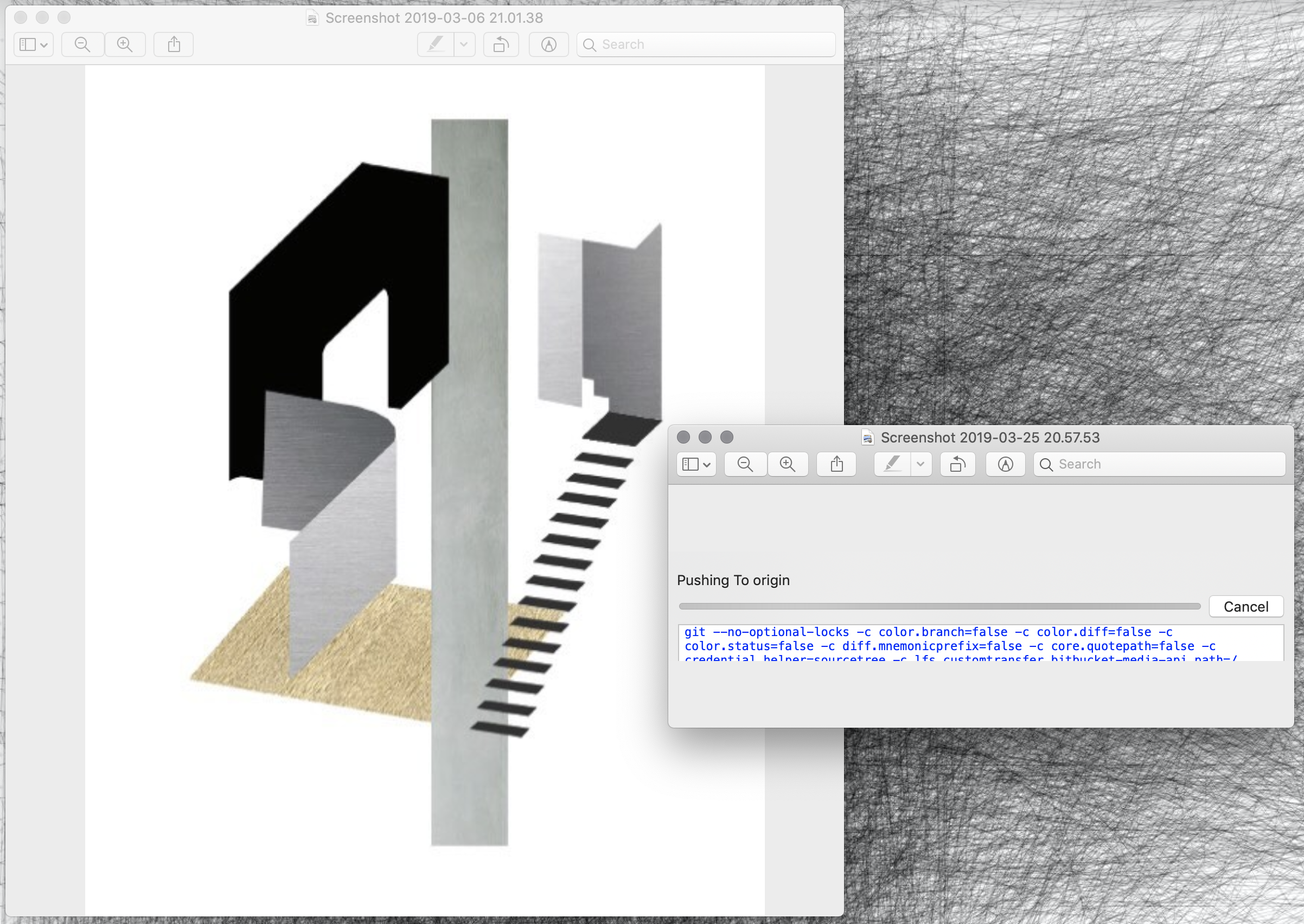This screenshot has height=924, width=1304.
Task: Show Markup toolbar in front window
Action: click(x=1005, y=464)
